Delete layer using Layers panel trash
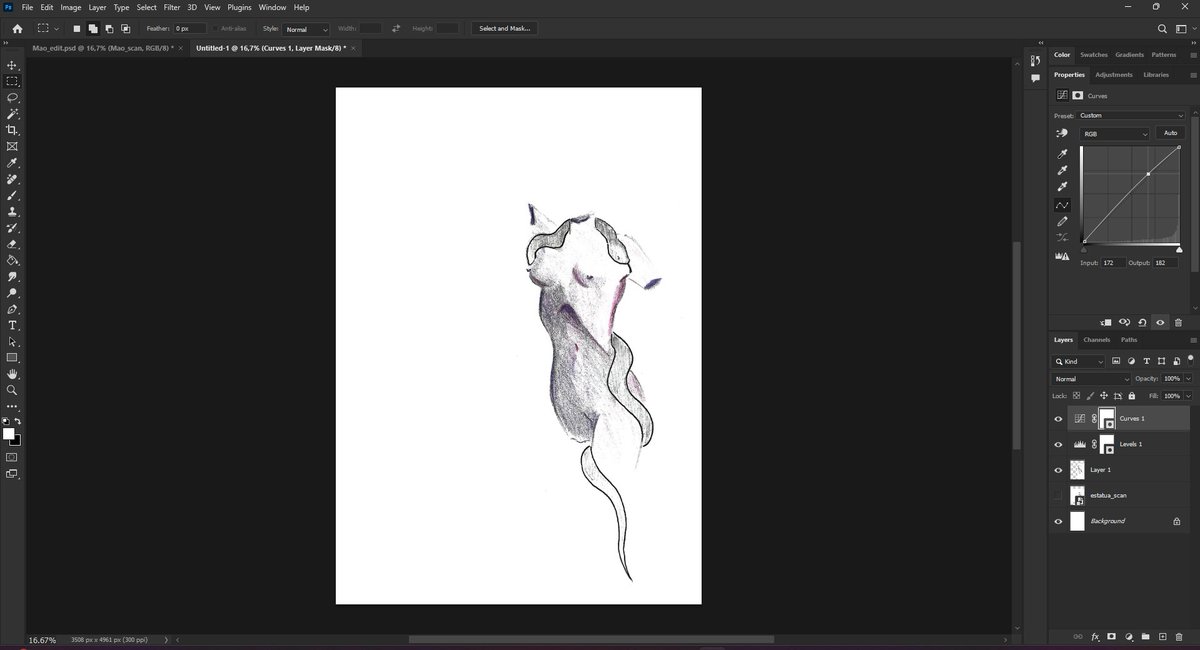1200x650 pixels. point(1178,636)
